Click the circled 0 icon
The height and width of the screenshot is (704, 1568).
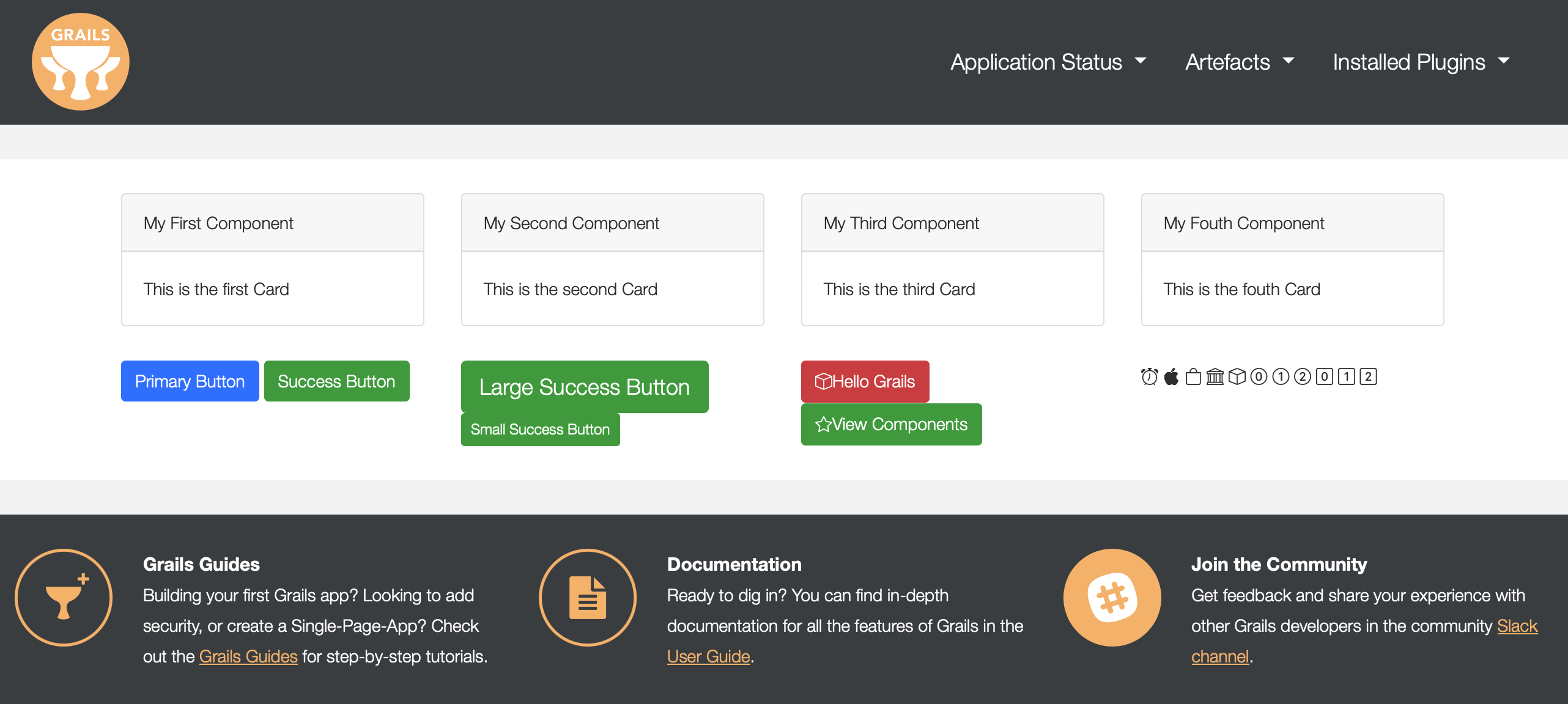click(1259, 376)
